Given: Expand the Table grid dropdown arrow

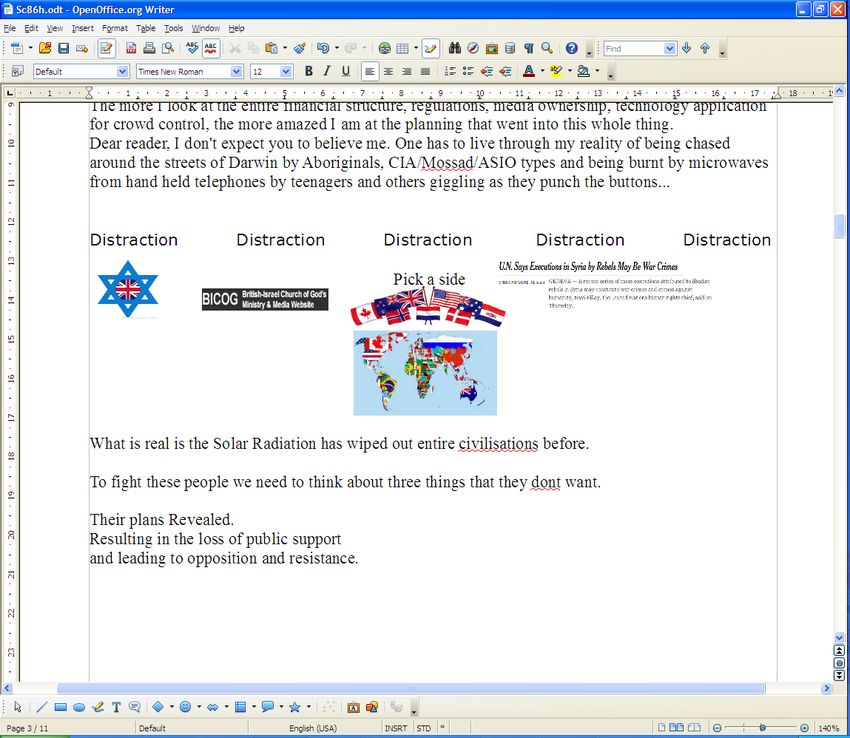Looking at the screenshot, I should coord(416,48).
